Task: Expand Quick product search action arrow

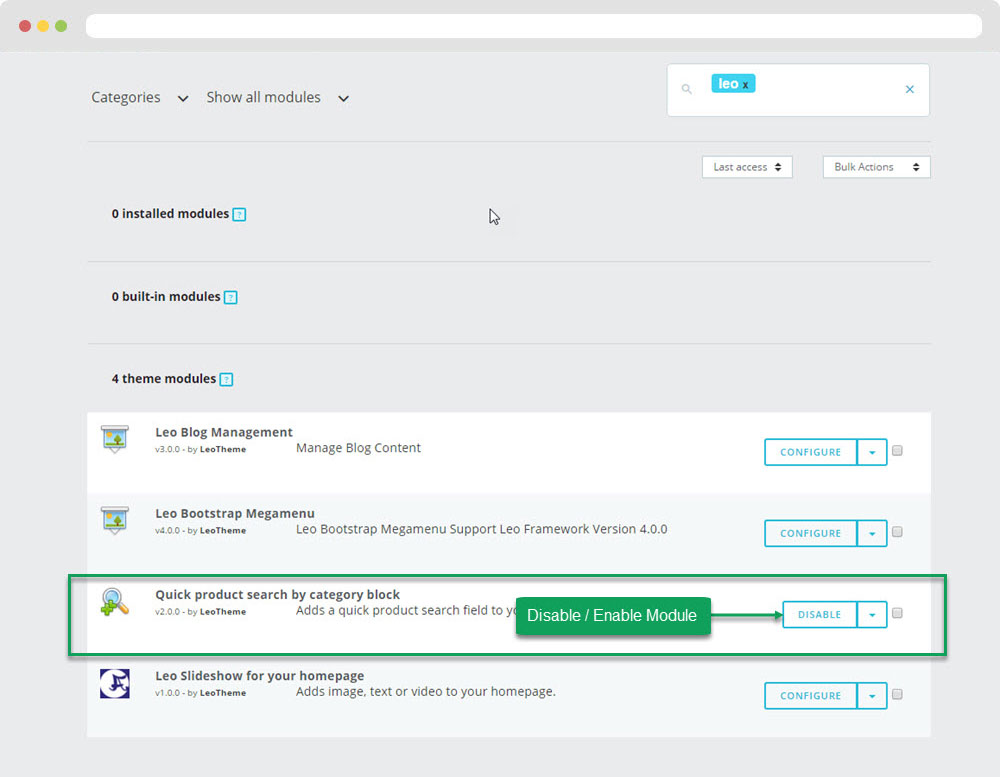Action: pyautogui.click(x=872, y=615)
